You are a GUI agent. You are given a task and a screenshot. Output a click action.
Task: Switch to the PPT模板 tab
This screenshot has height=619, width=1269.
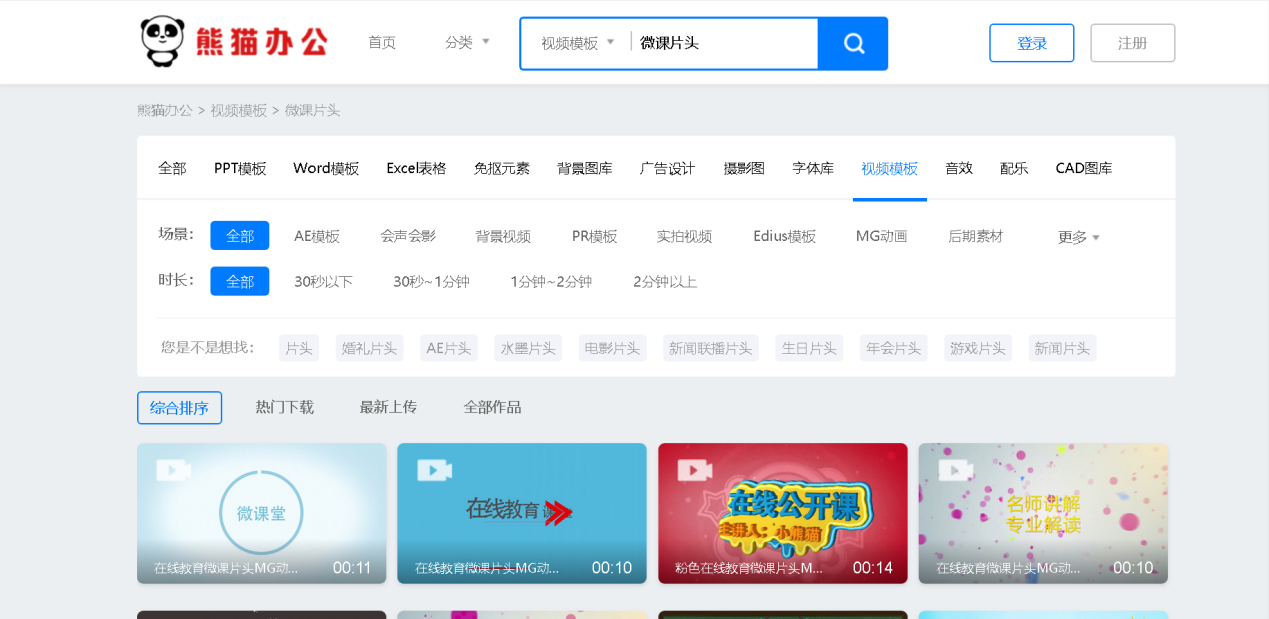click(240, 168)
